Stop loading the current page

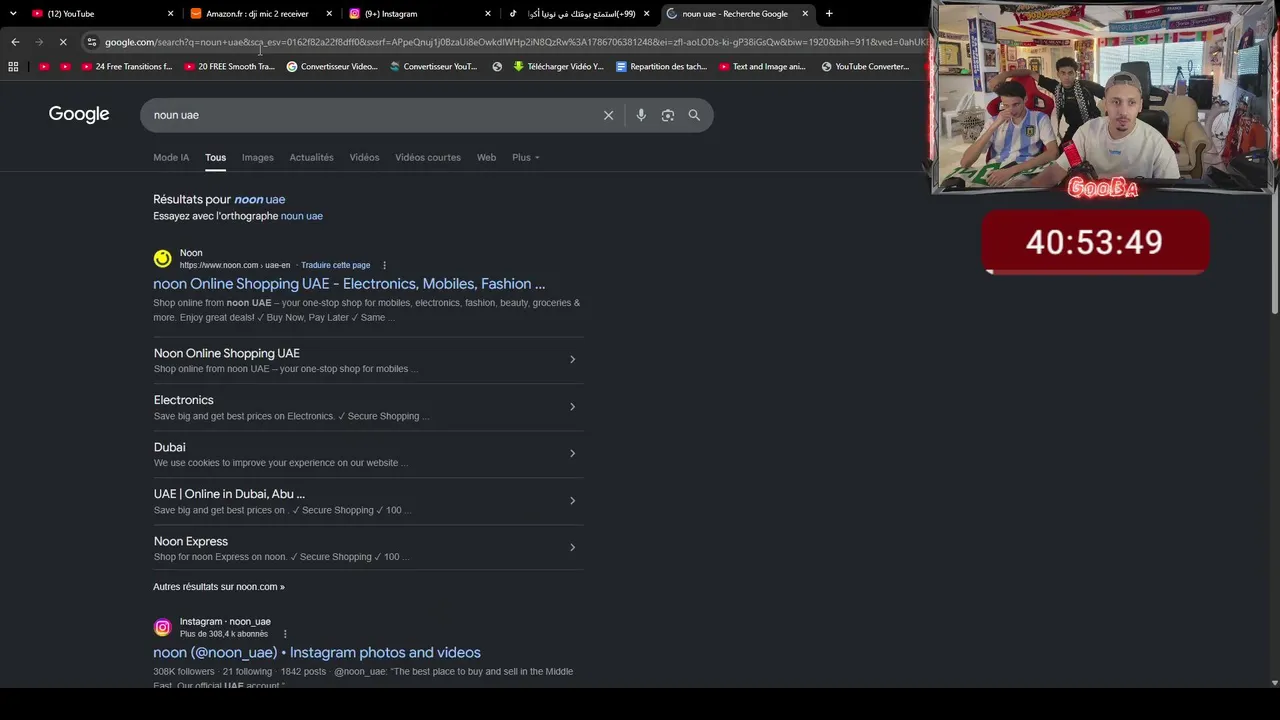click(62, 42)
